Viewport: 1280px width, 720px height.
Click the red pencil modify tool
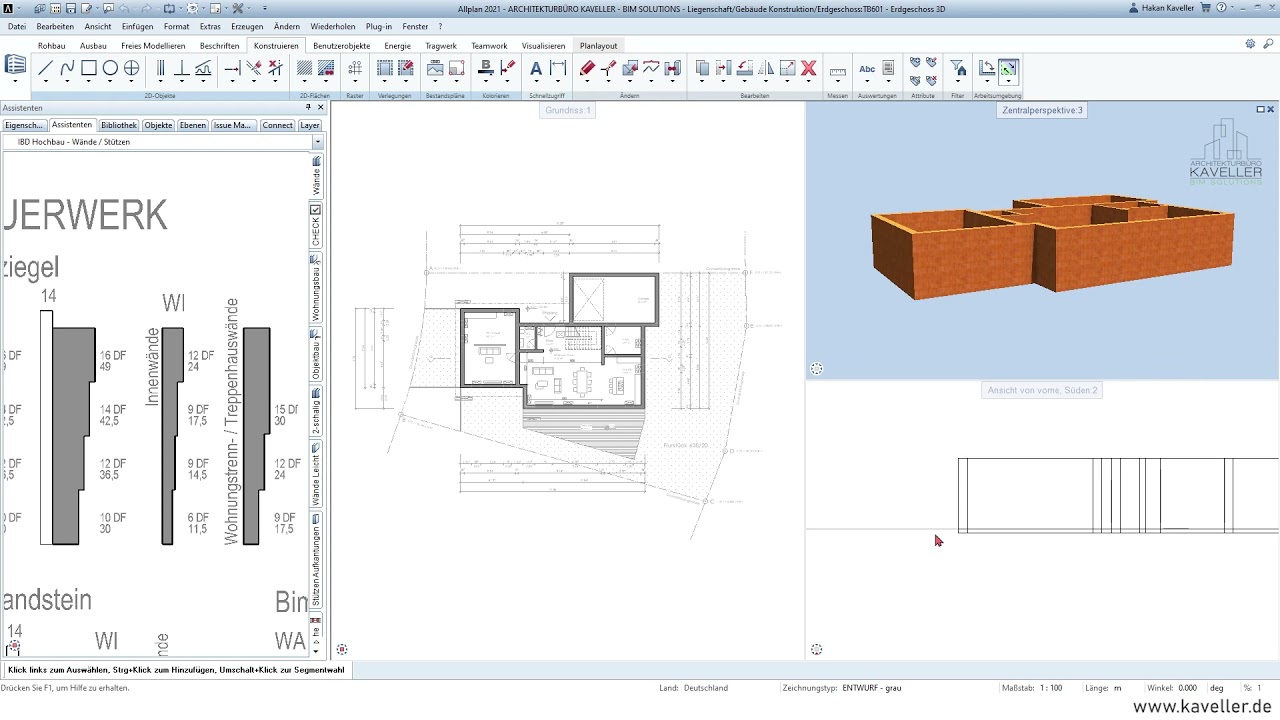click(x=587, y=68)
